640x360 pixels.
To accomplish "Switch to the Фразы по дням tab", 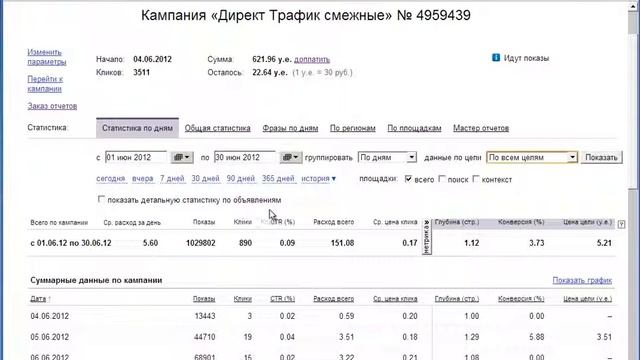I will 290,128.
